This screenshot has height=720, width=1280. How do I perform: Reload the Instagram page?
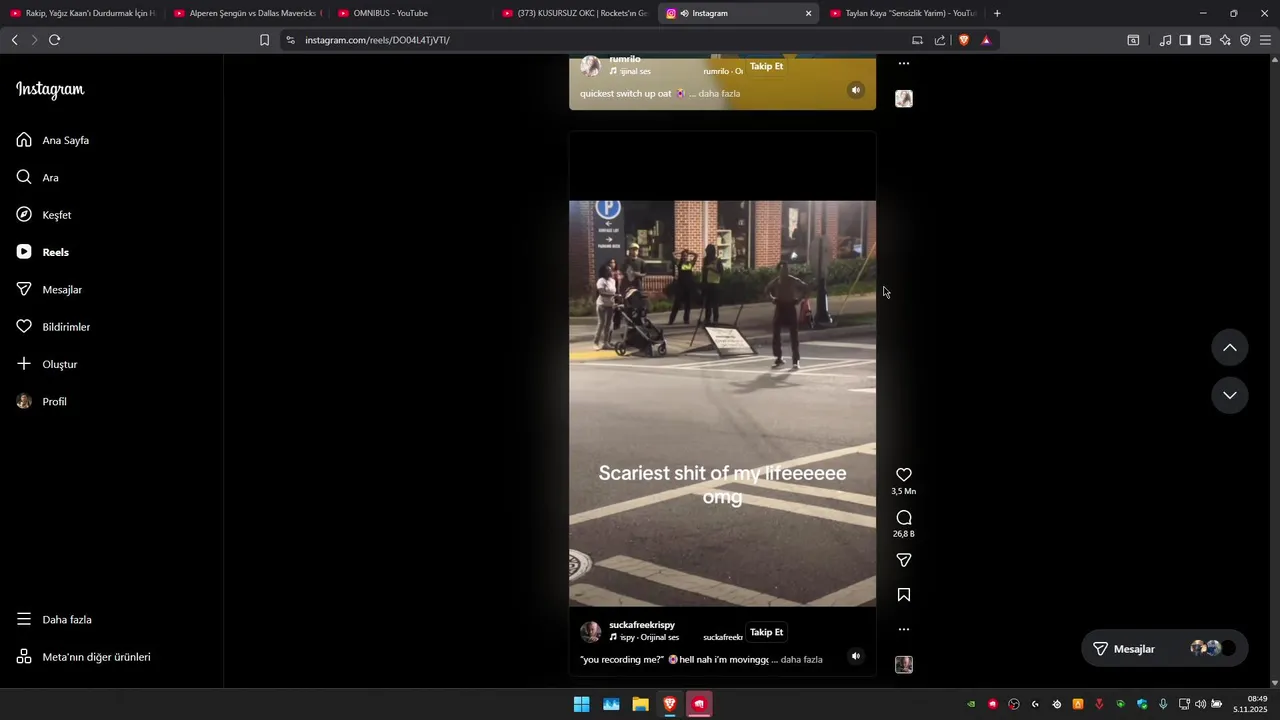pos(55,40)
